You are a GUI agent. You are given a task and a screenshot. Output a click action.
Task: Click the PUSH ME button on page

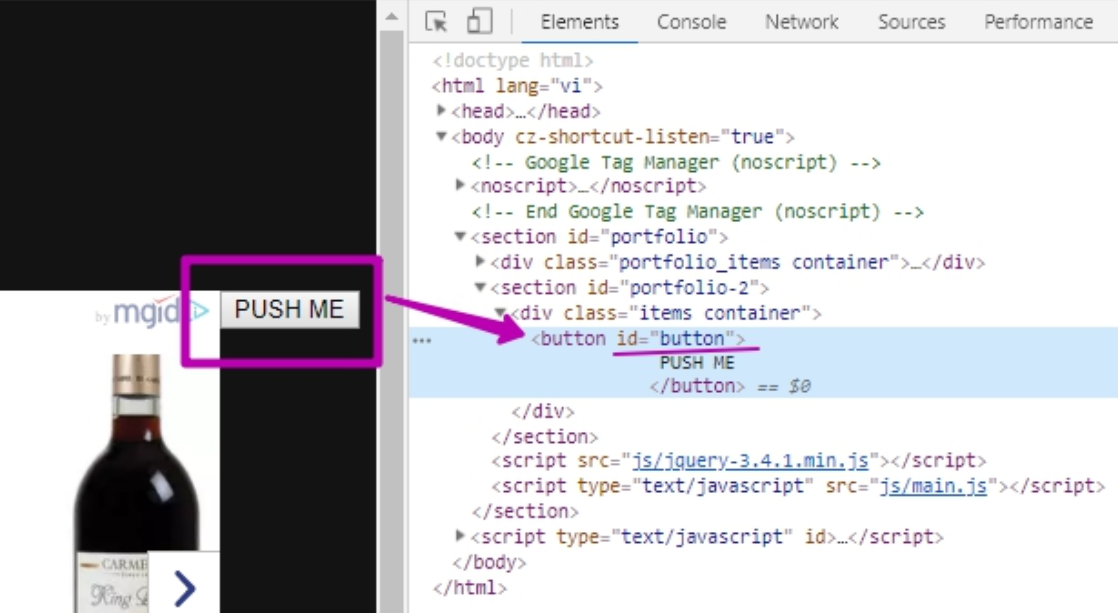point(289,309)
